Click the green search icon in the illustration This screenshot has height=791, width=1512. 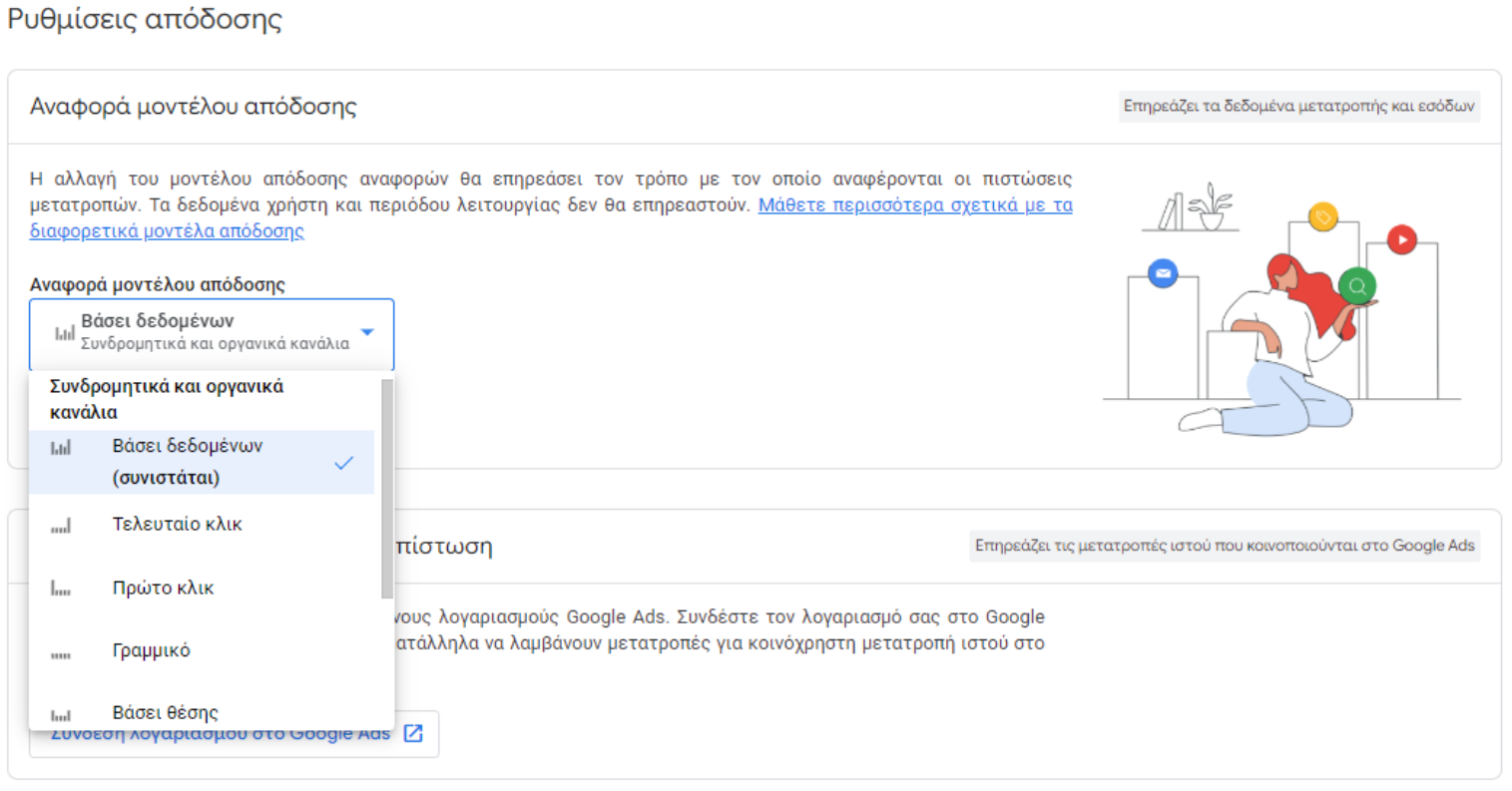click(x=1357, y=286)
